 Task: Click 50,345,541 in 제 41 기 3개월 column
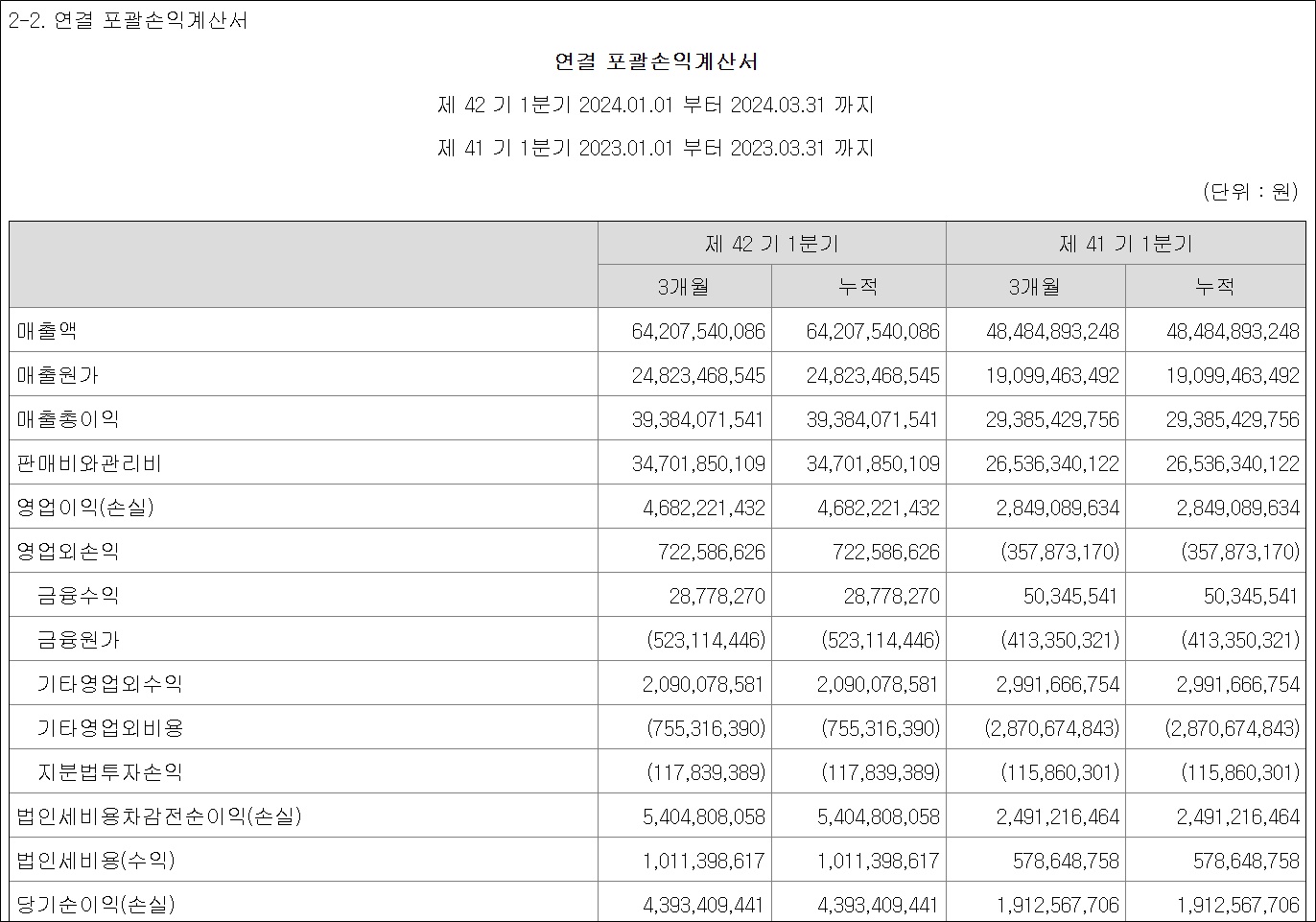coord(1071,596)
